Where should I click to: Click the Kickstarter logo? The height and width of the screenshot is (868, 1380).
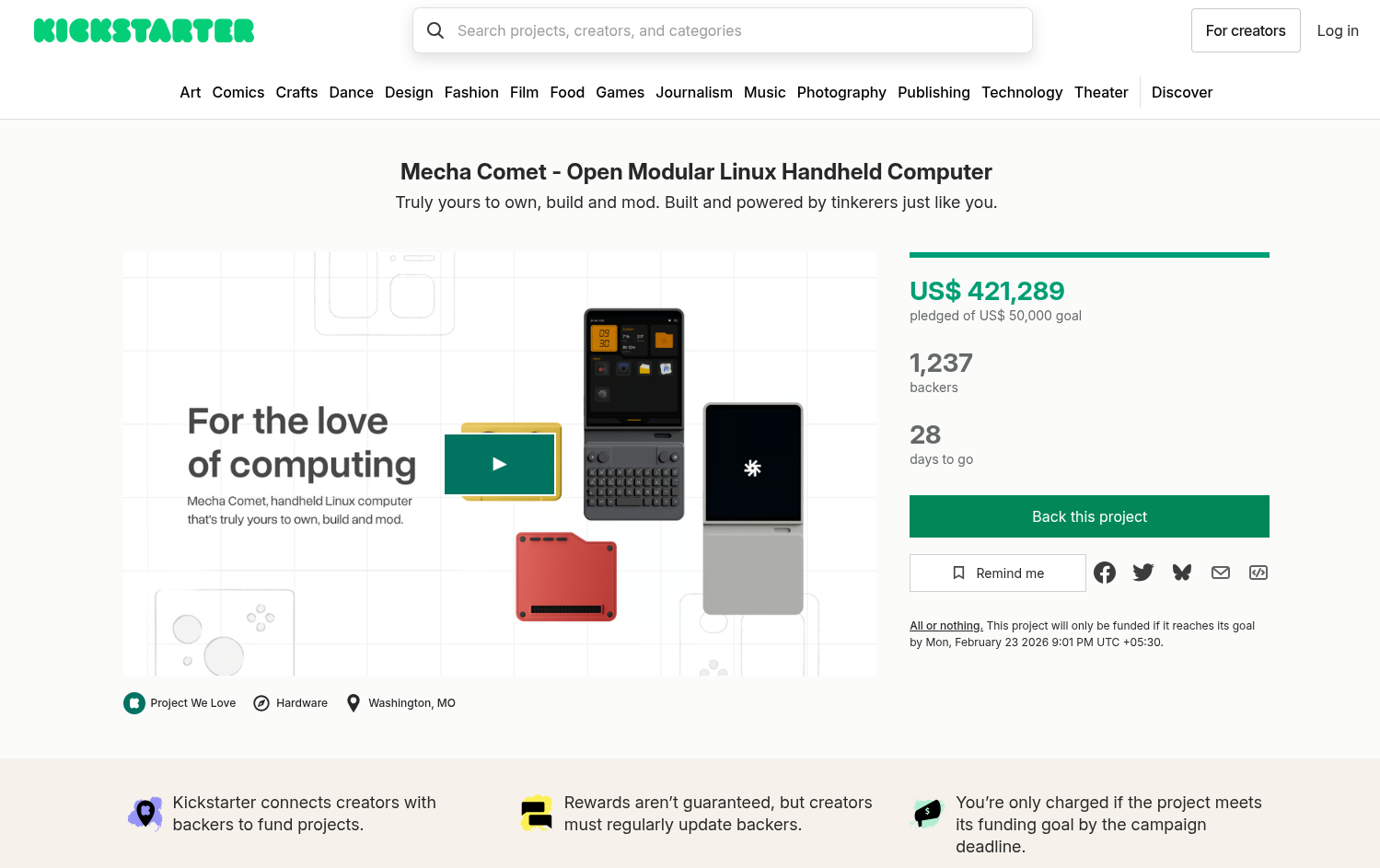click(x=144, y=30)
